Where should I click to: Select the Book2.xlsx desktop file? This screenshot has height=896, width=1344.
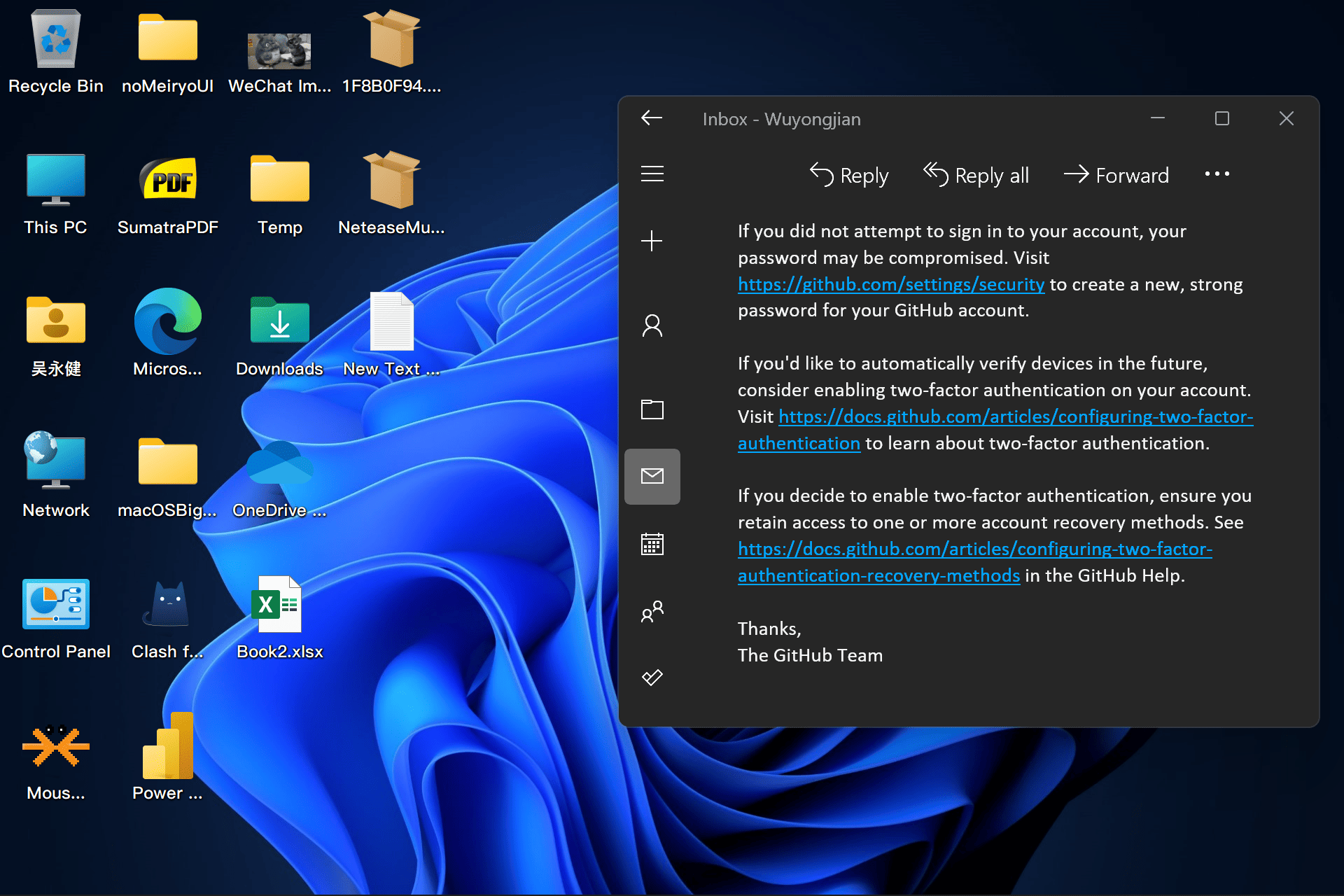coord(279,616)
